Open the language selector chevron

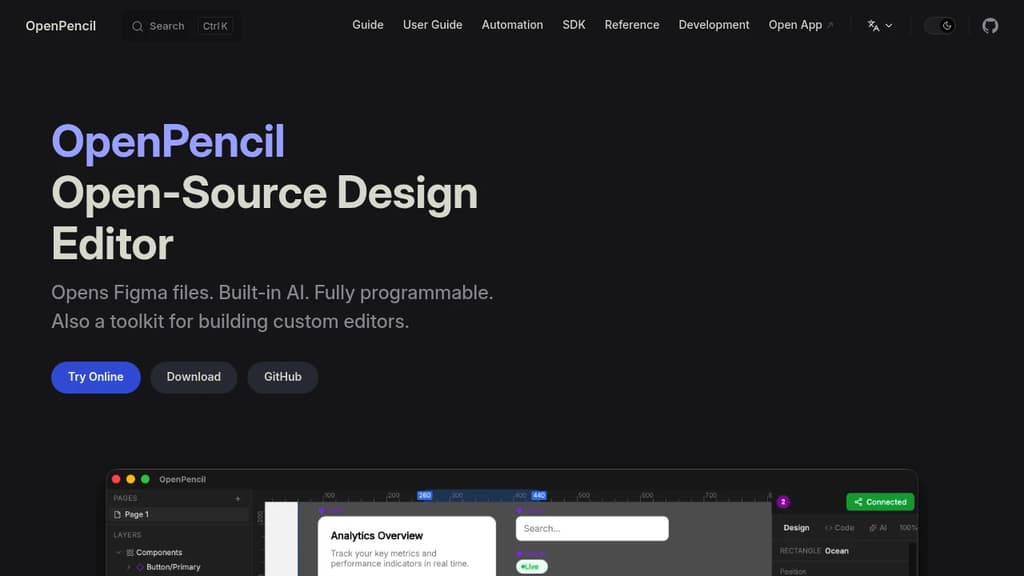889,25
